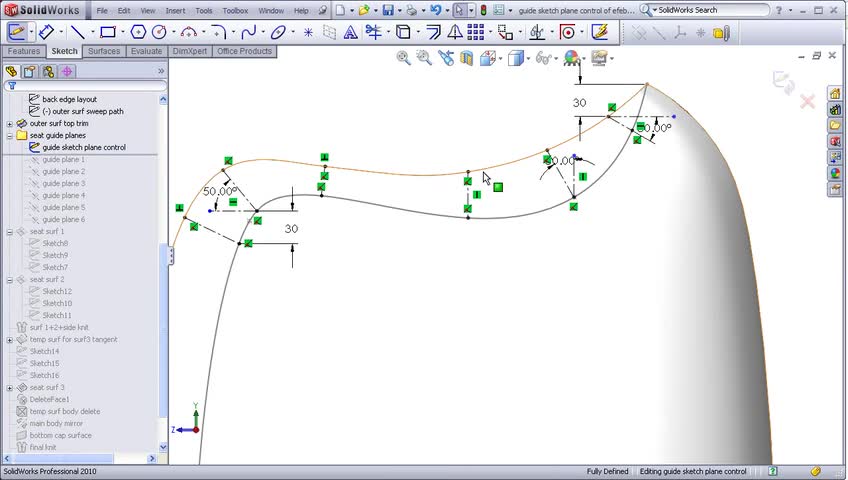Viewport: 848px width, 480px height.
Task: Open the Rectangle tool dropdown arrow
Action: tap(123, 32)
